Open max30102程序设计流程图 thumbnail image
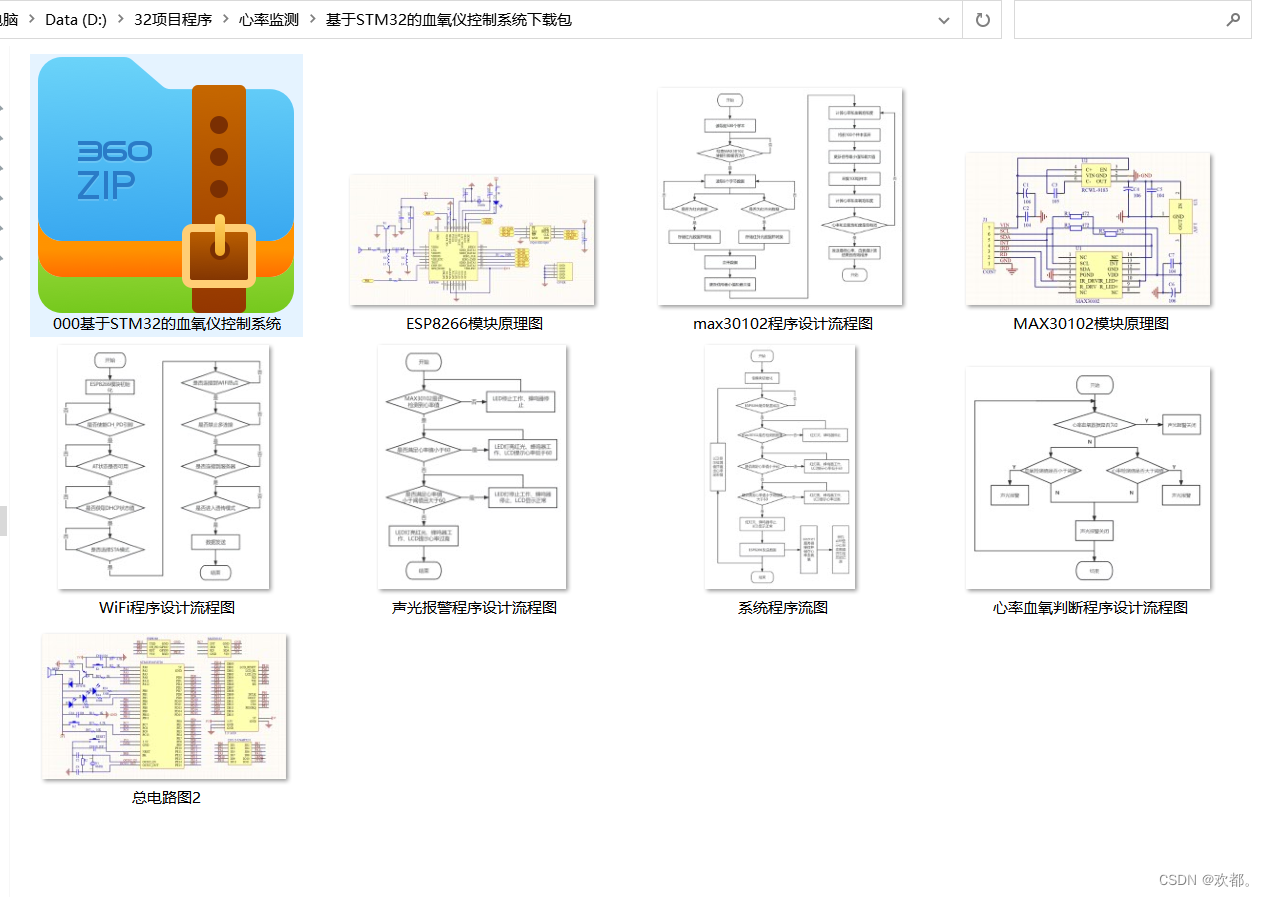This screenshot has height=897, width=1264. coord(780,196)
